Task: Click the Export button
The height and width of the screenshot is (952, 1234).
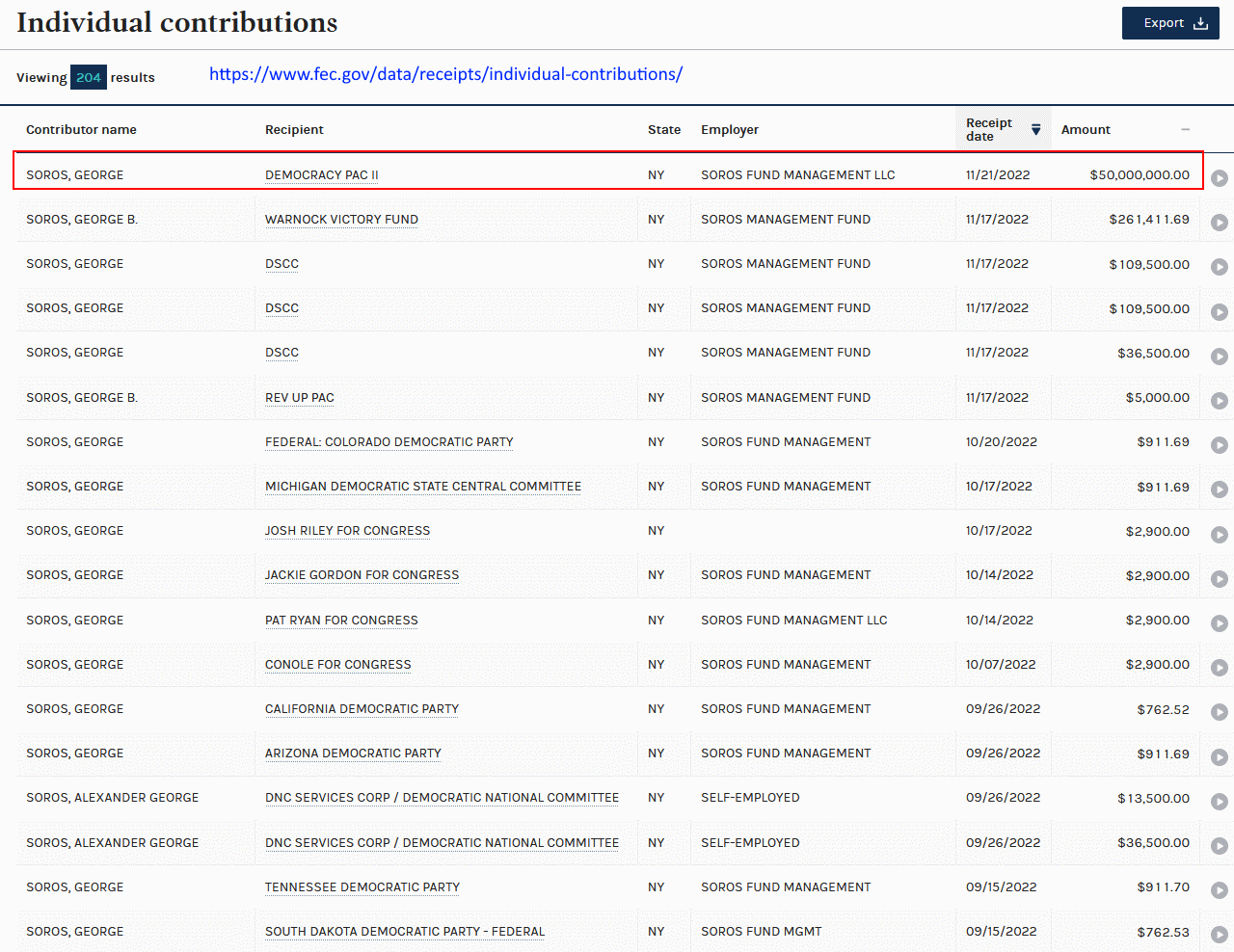Action: pyautogui.click(x=1170, y=23)
